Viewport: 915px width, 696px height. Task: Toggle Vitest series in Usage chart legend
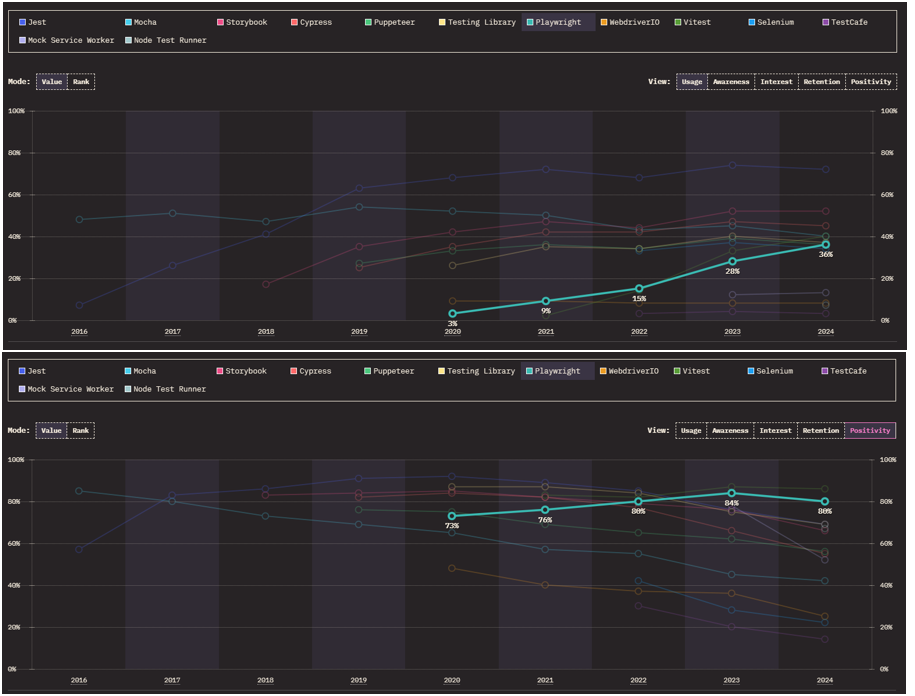point(693,22)
